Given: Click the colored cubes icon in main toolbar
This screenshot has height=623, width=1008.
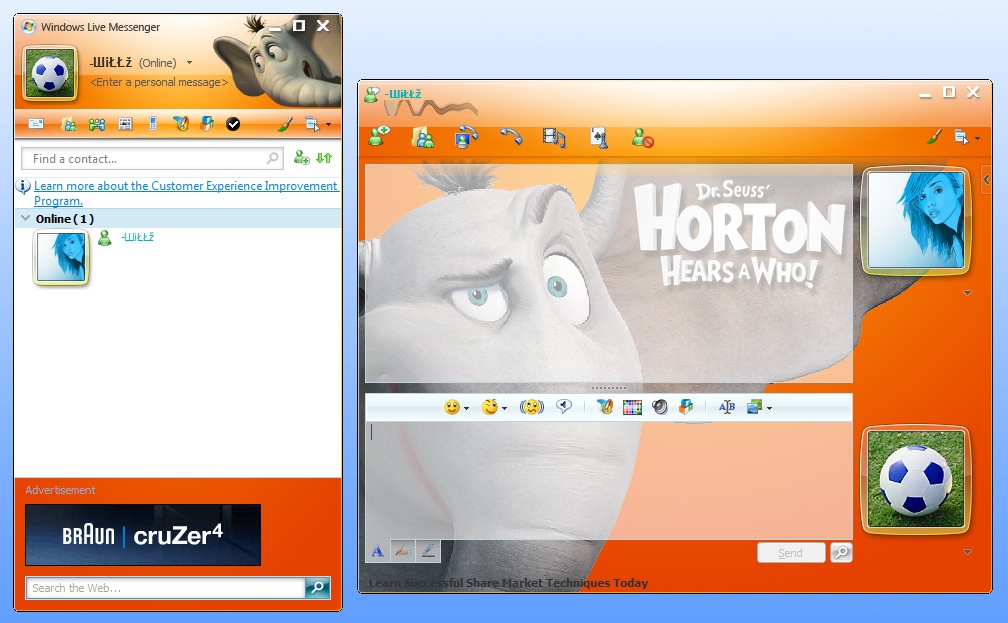Looking at the screenshot, I should (x=207, y=123).
